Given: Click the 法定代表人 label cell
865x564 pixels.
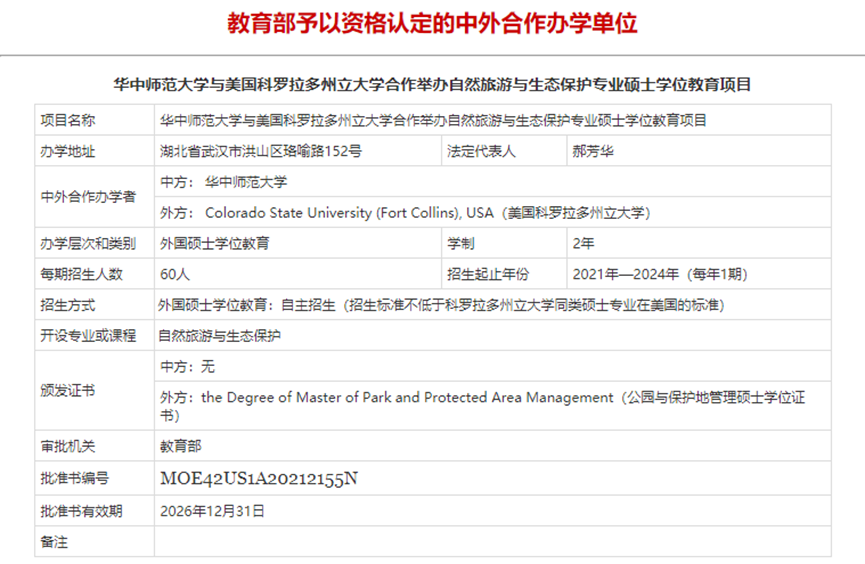Looking at the screenshot, I should pos(481,152).
